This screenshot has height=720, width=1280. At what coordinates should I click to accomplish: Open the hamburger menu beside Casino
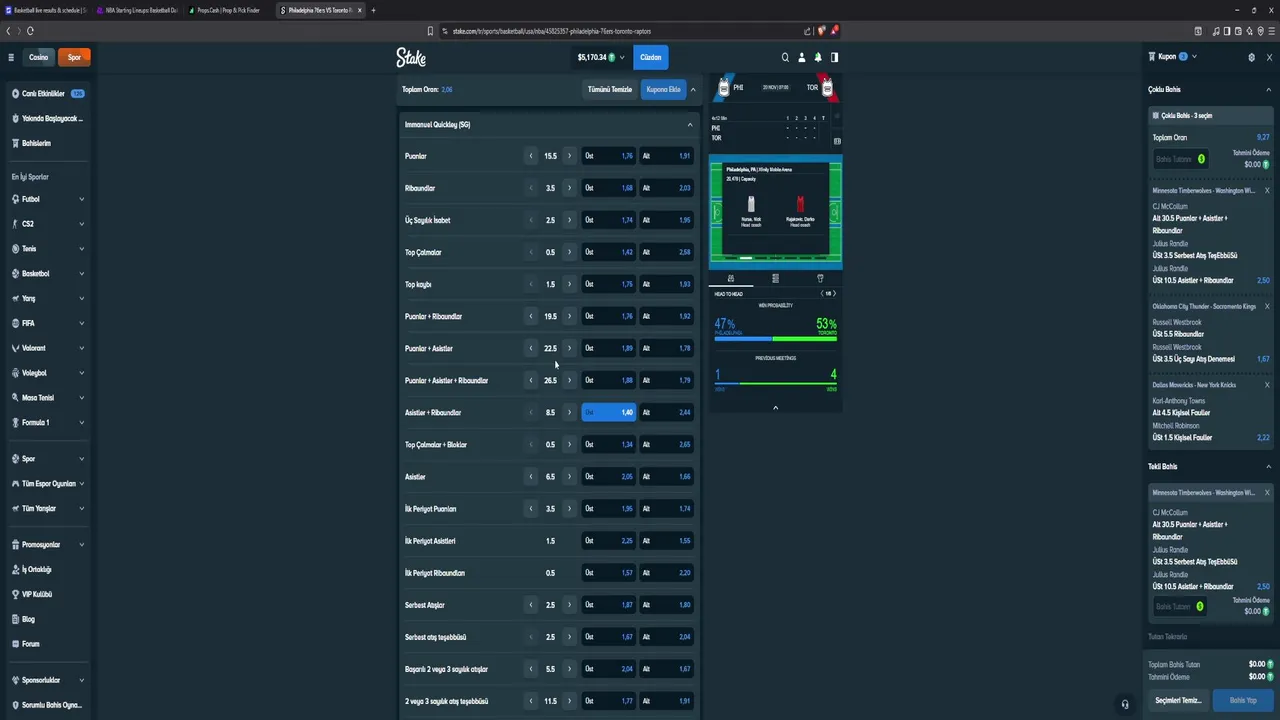11,57
